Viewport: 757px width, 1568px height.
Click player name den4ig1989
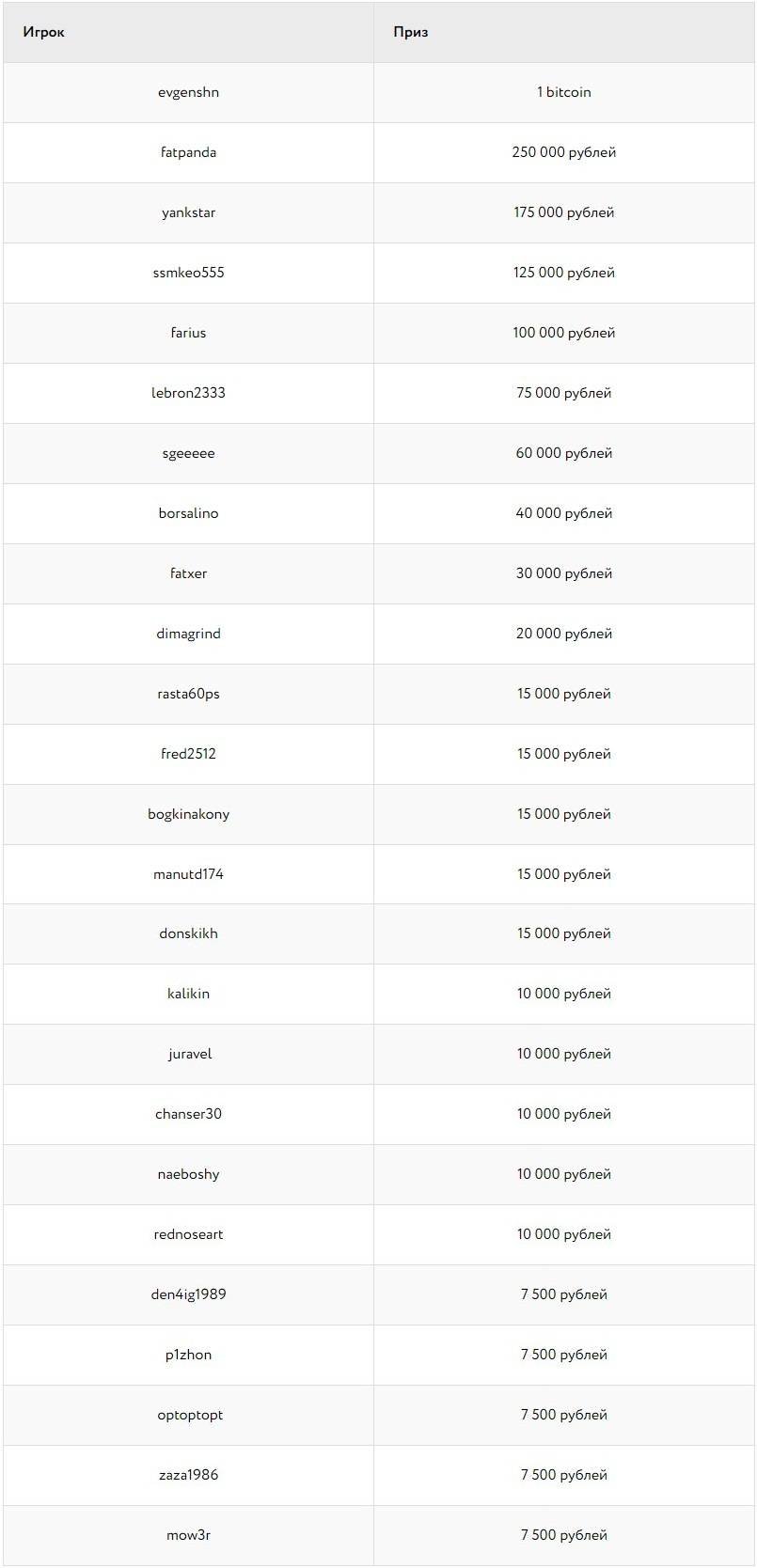(188, 1294)
